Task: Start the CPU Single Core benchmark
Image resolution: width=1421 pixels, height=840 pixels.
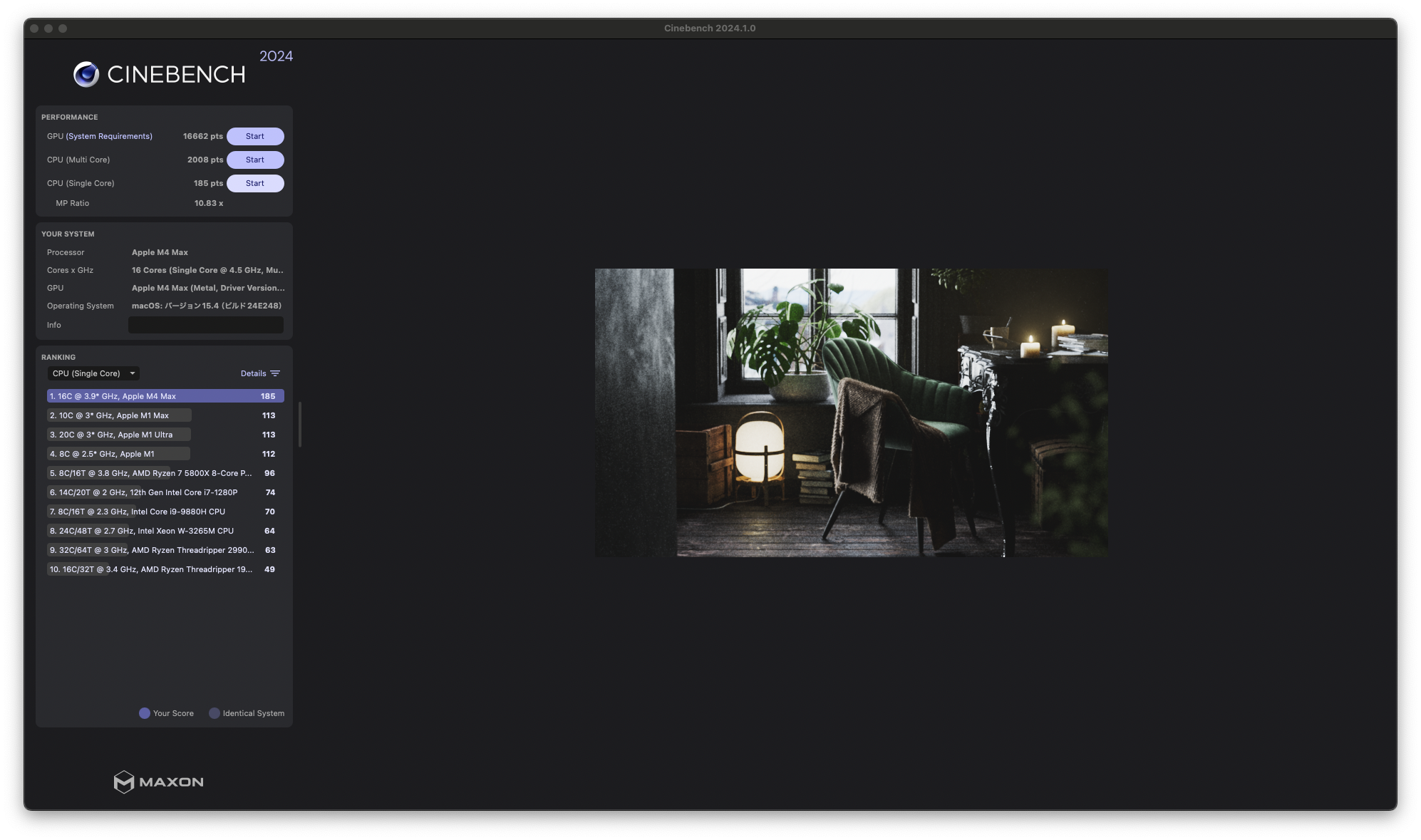Action: point(255,183)
